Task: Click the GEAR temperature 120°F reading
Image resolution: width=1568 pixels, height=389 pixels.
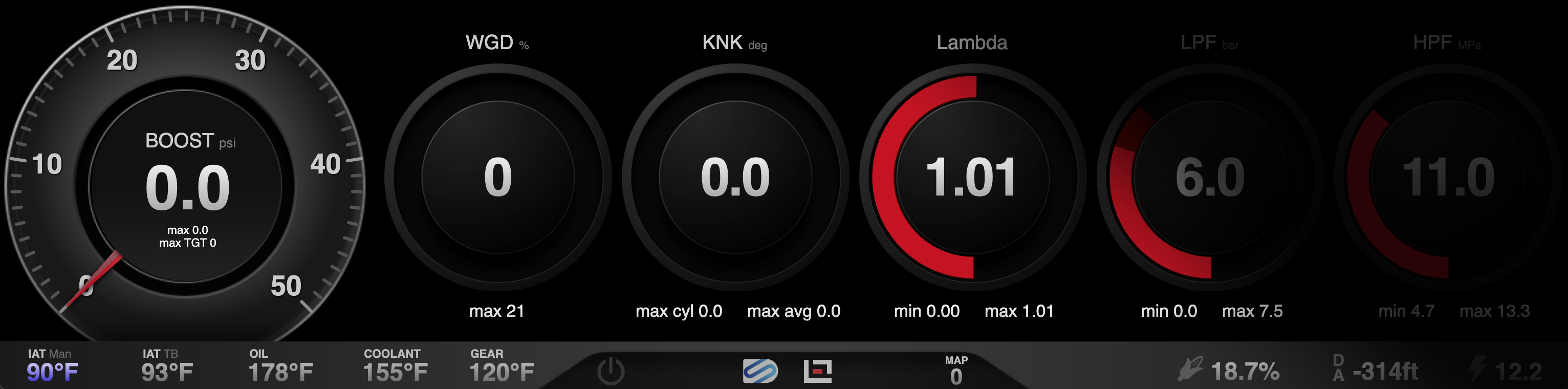Action: pos(502,372)
